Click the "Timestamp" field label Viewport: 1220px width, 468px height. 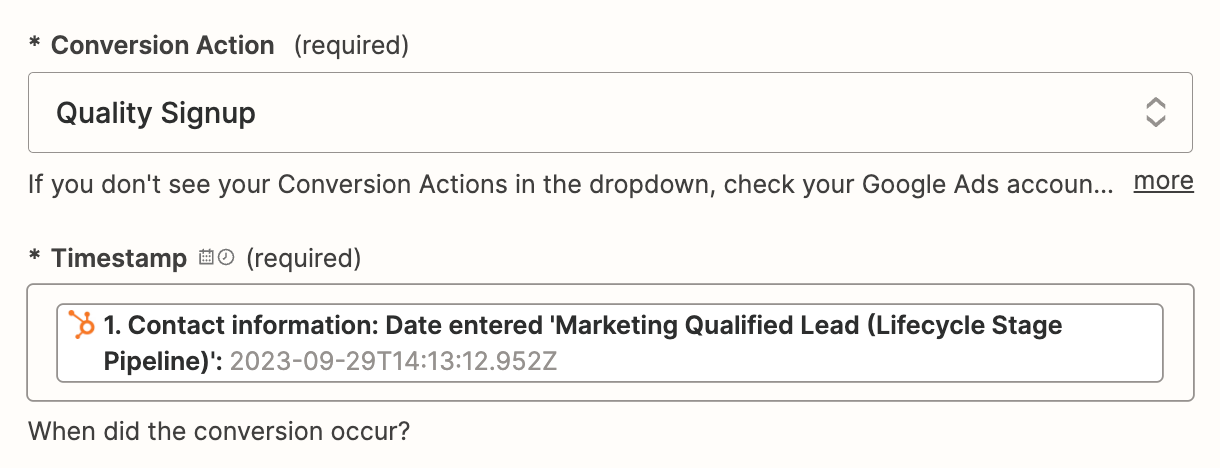coord(118,259)
